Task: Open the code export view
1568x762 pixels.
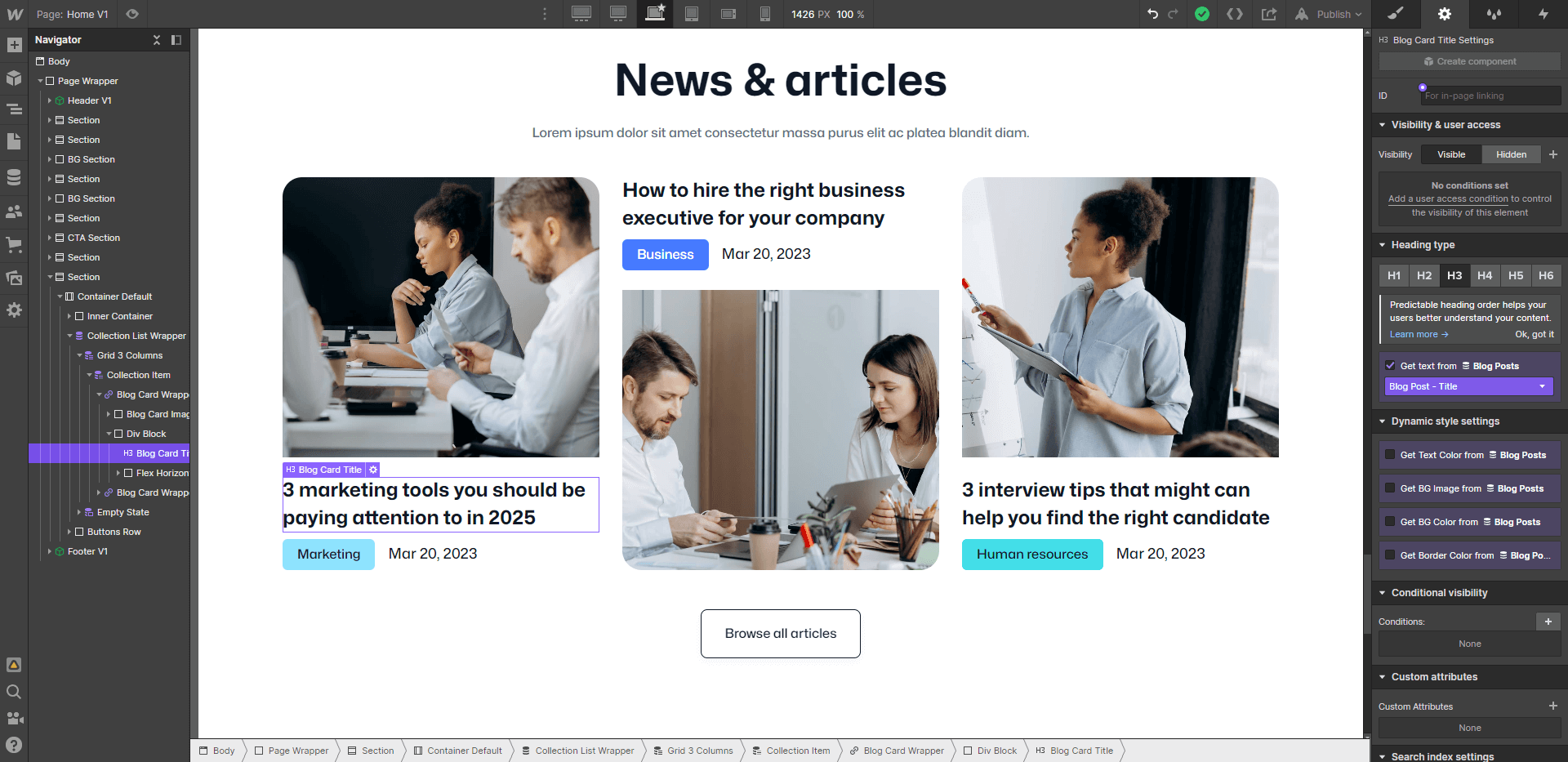Action: (x=1236, y=14)
